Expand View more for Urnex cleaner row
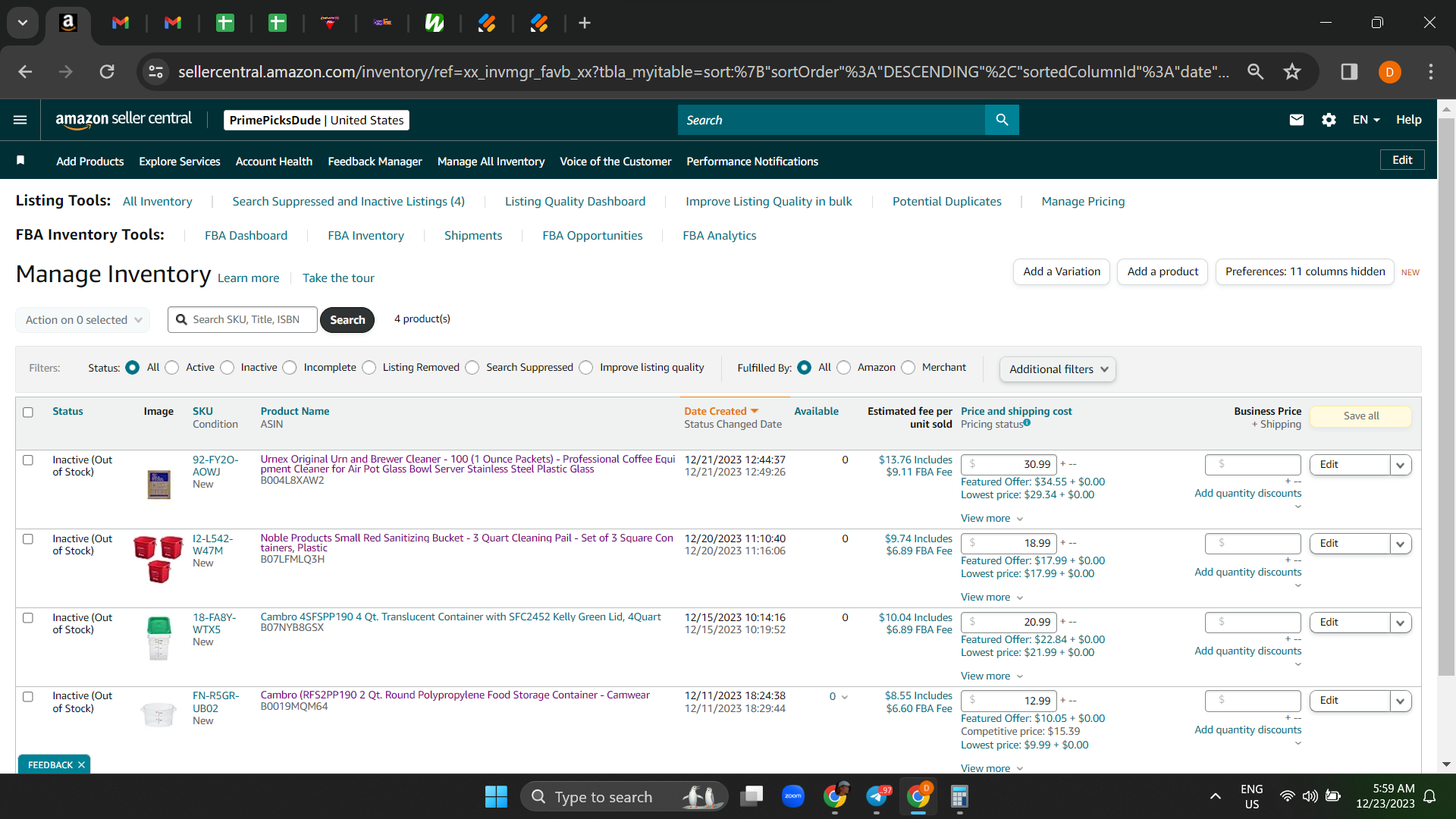The height and width of the screenshot is (819, 1456). coord(992,519)
